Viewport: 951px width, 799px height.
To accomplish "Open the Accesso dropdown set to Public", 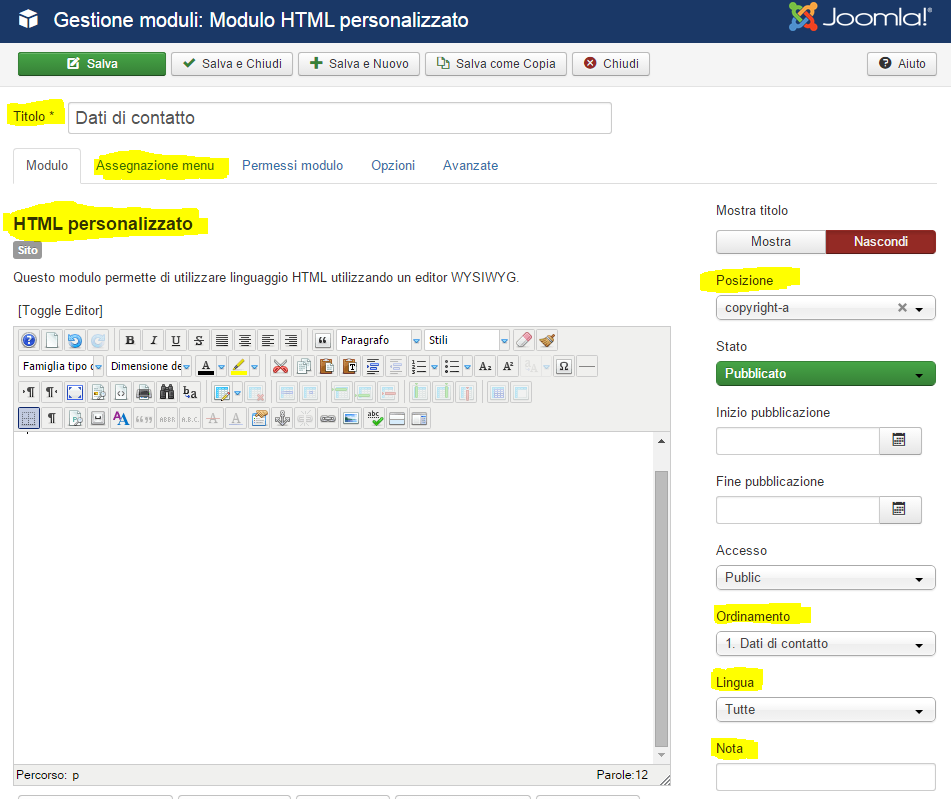I will point(825,578).
